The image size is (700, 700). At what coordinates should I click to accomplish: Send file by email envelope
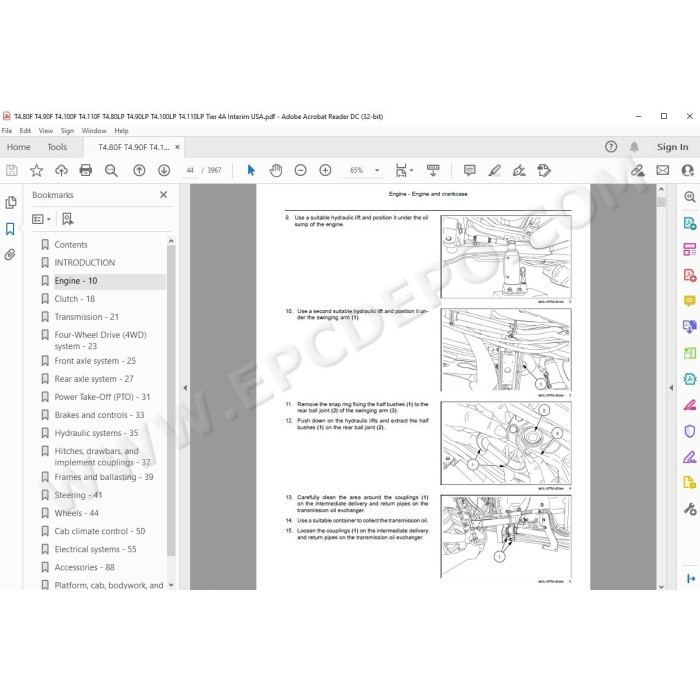pos(662,170)
